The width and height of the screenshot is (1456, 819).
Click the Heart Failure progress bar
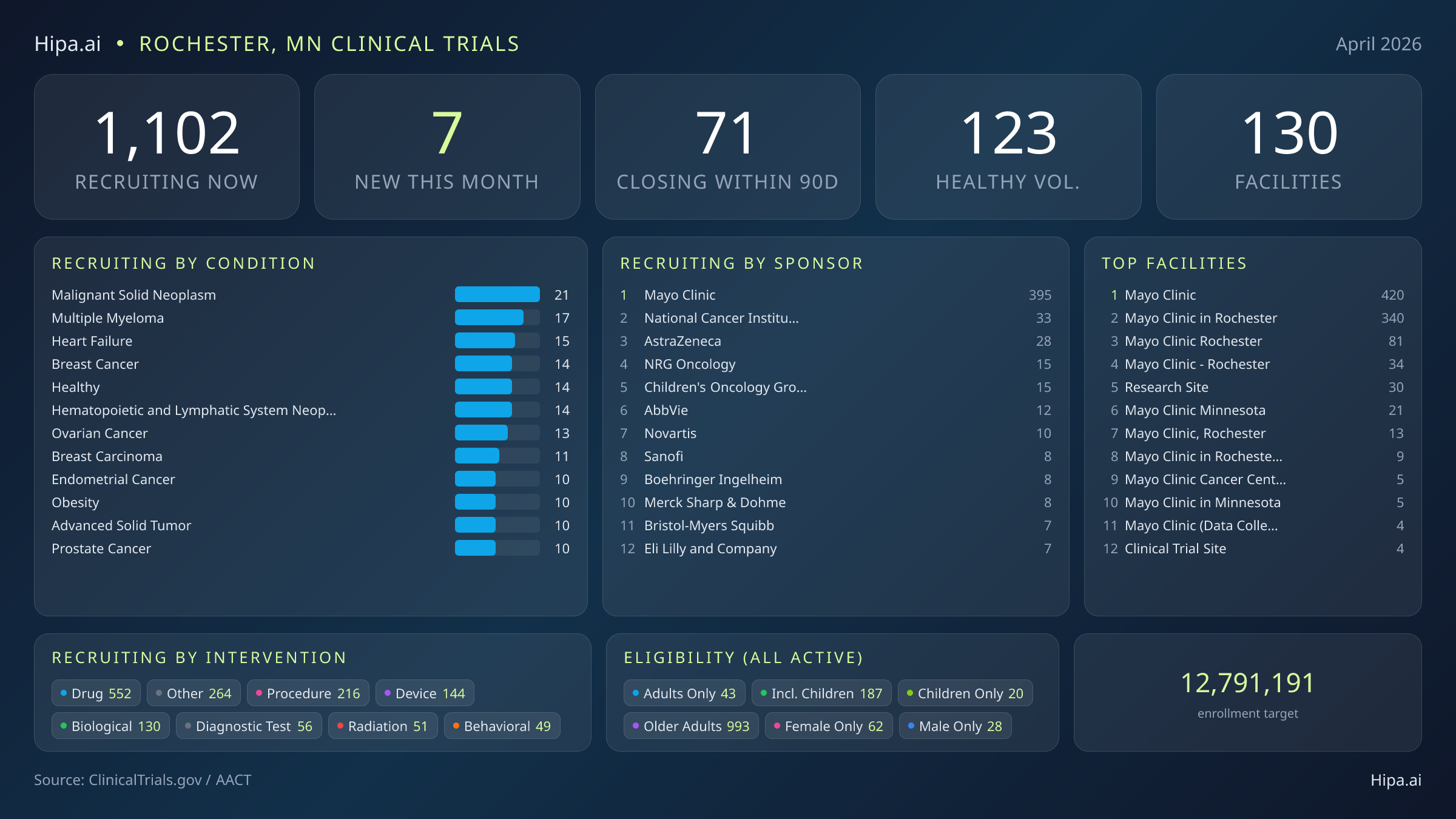(x=497, y=340)
